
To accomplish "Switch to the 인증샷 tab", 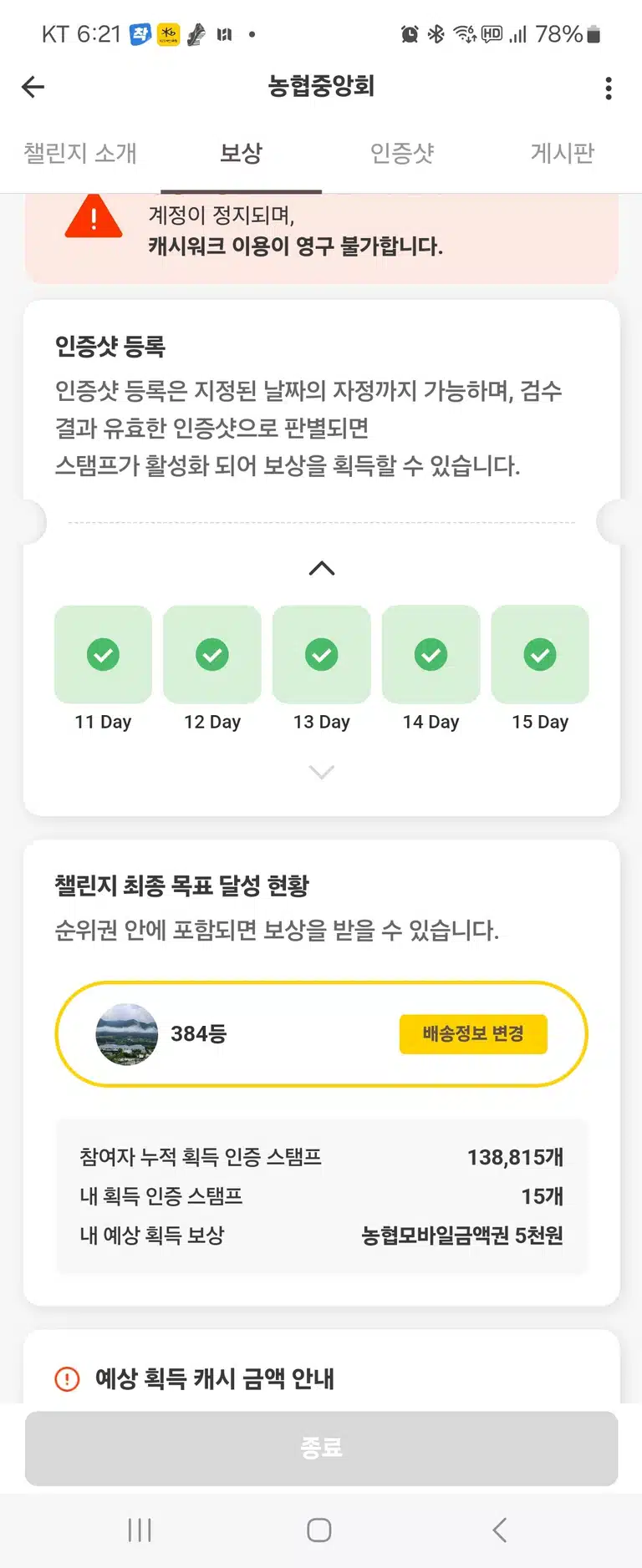I will [x=402, y=153].
